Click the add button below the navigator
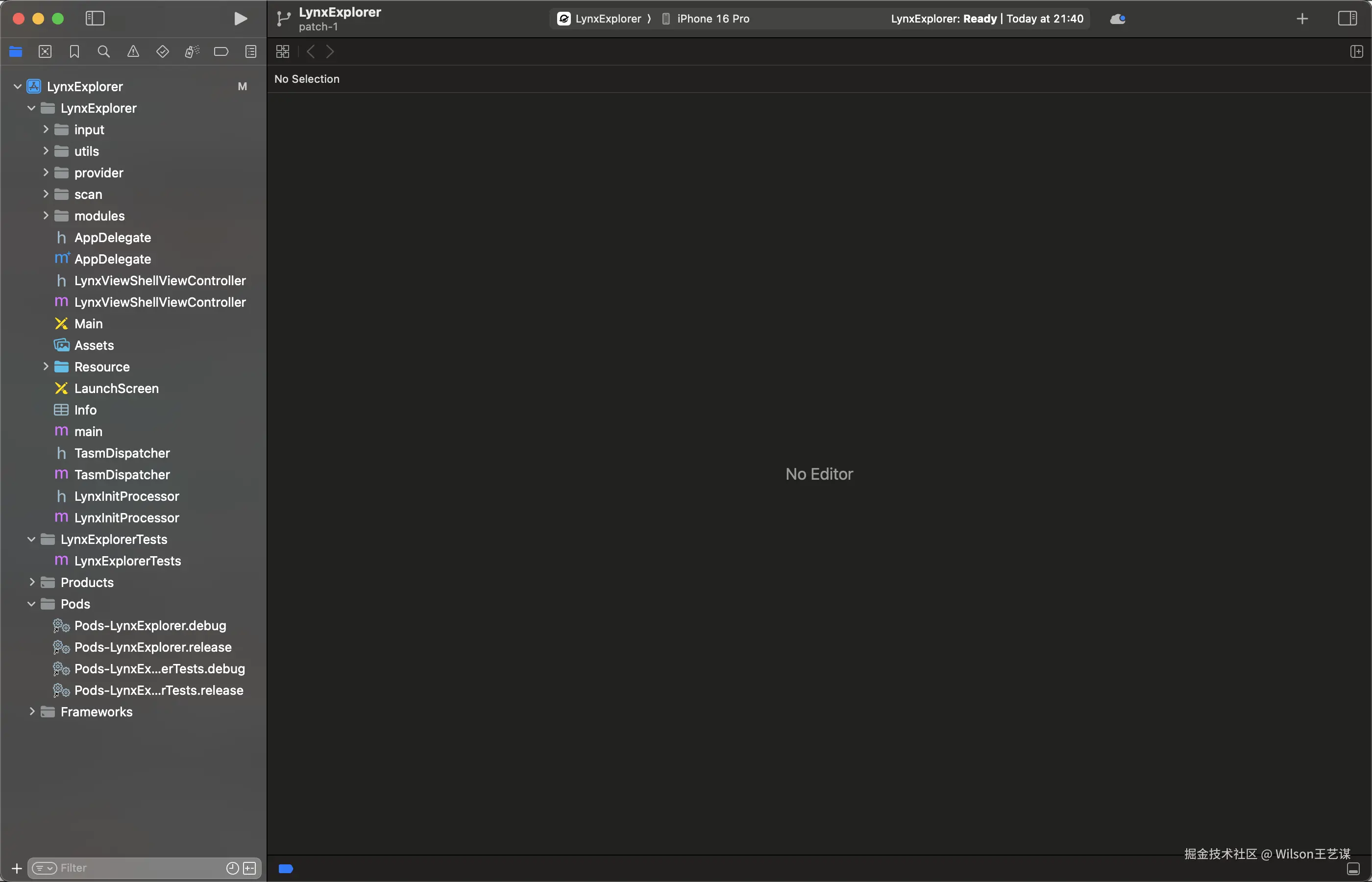Viewport: 1372px width, 882px height. (17, 868)
